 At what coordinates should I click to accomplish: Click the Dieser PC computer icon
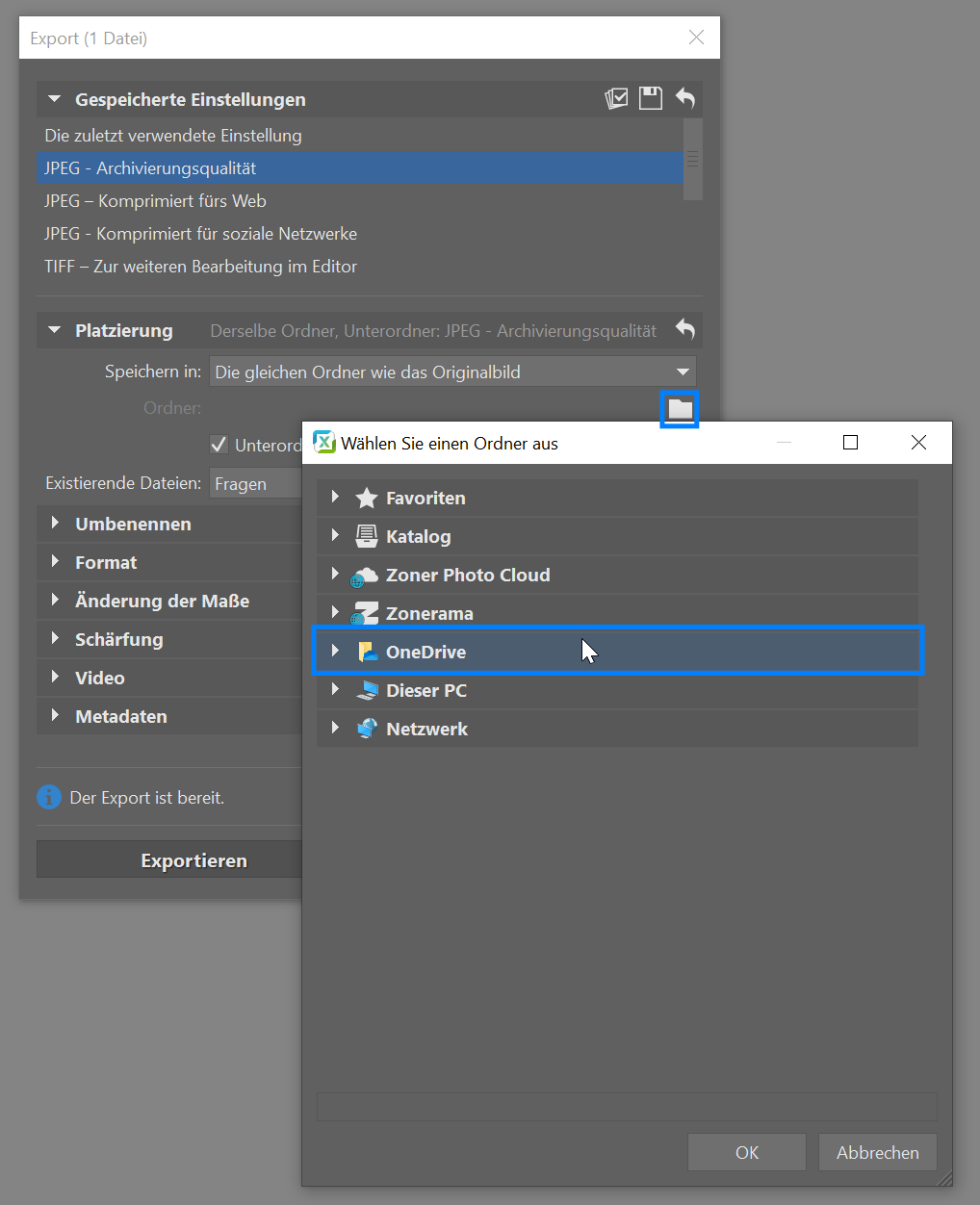[366, 690]
